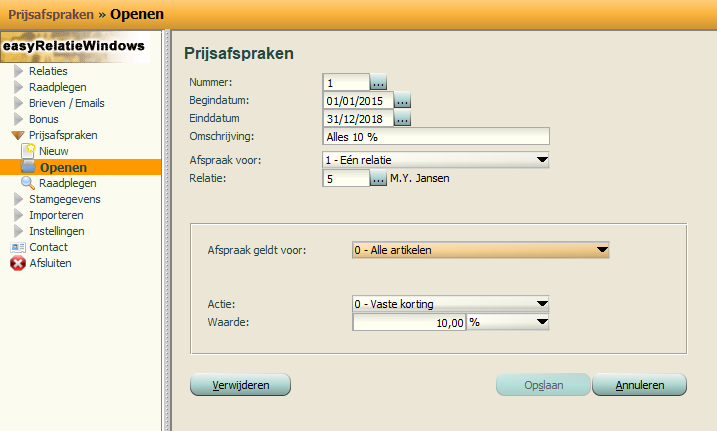Click the Contact card icon
Viewport: 717px width, 431px height.
coord(18,247)
